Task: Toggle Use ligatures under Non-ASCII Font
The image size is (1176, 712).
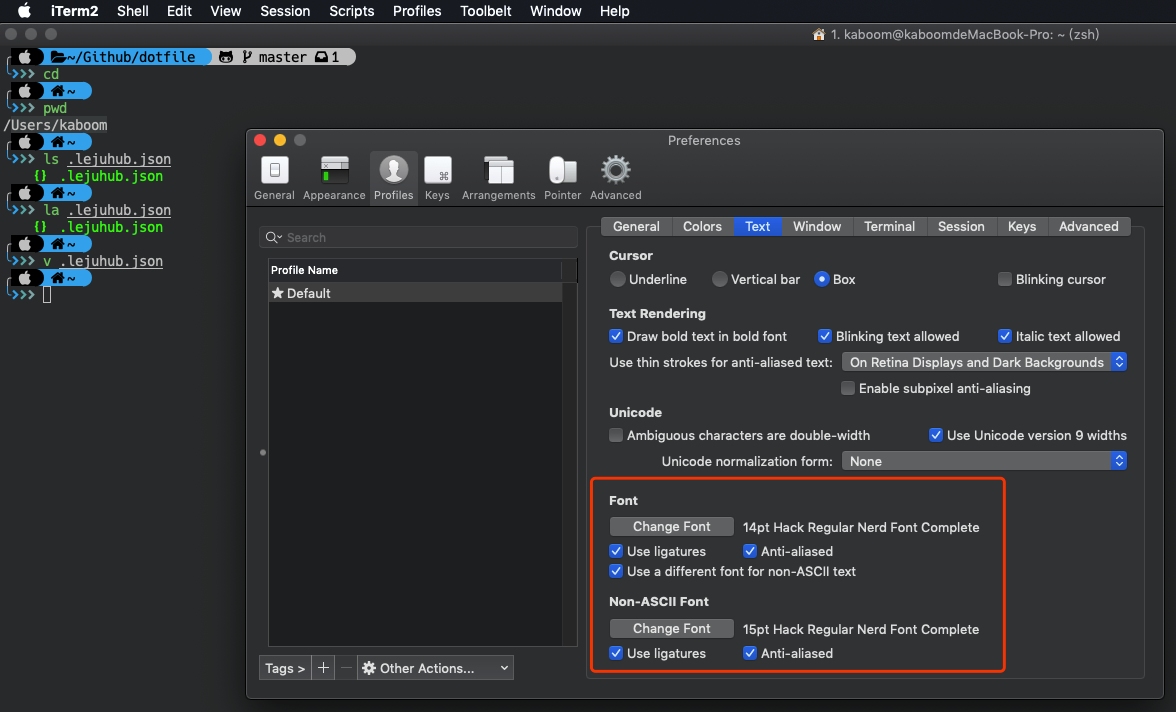Action: coord(616,653)
